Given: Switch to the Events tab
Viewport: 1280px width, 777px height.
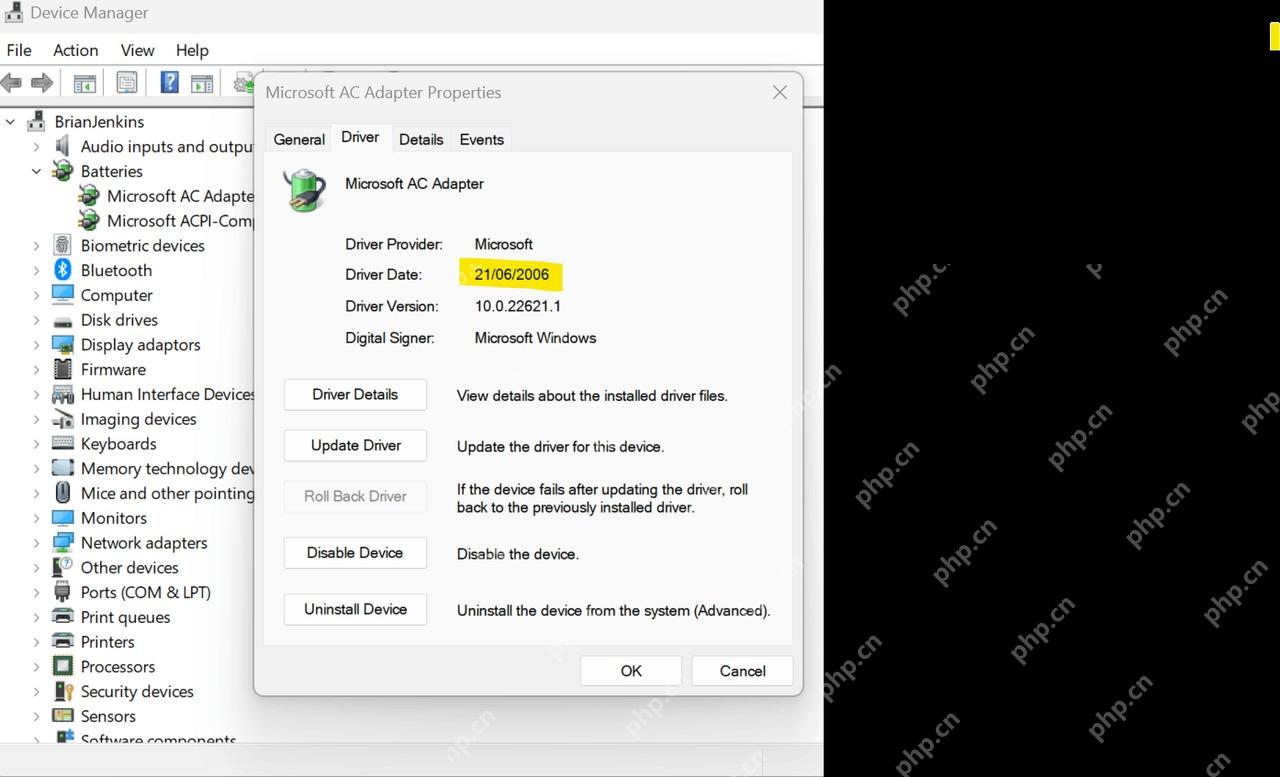Looking at the screenshot, I should [482, 140].
